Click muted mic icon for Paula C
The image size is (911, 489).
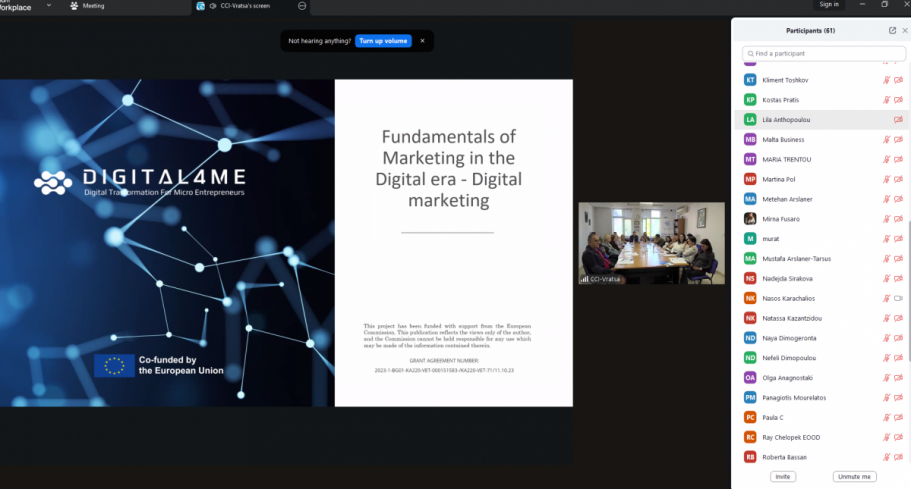click(886, 417)
